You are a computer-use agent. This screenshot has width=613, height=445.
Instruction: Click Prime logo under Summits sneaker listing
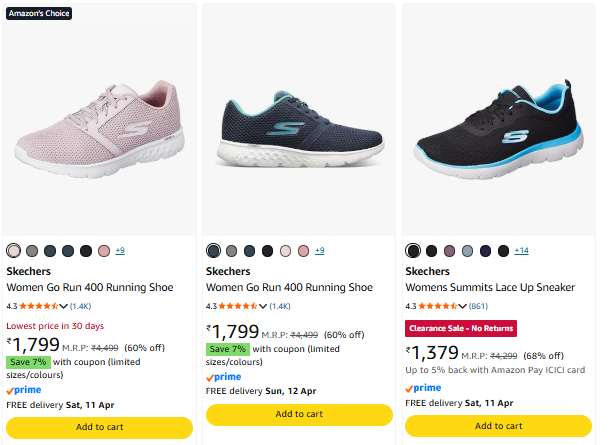pos(423,388)
